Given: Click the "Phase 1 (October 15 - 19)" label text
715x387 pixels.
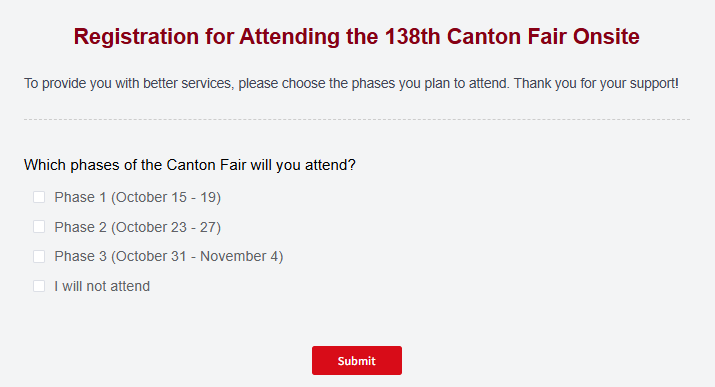Looking at the screenshot, I should point(138,197).
